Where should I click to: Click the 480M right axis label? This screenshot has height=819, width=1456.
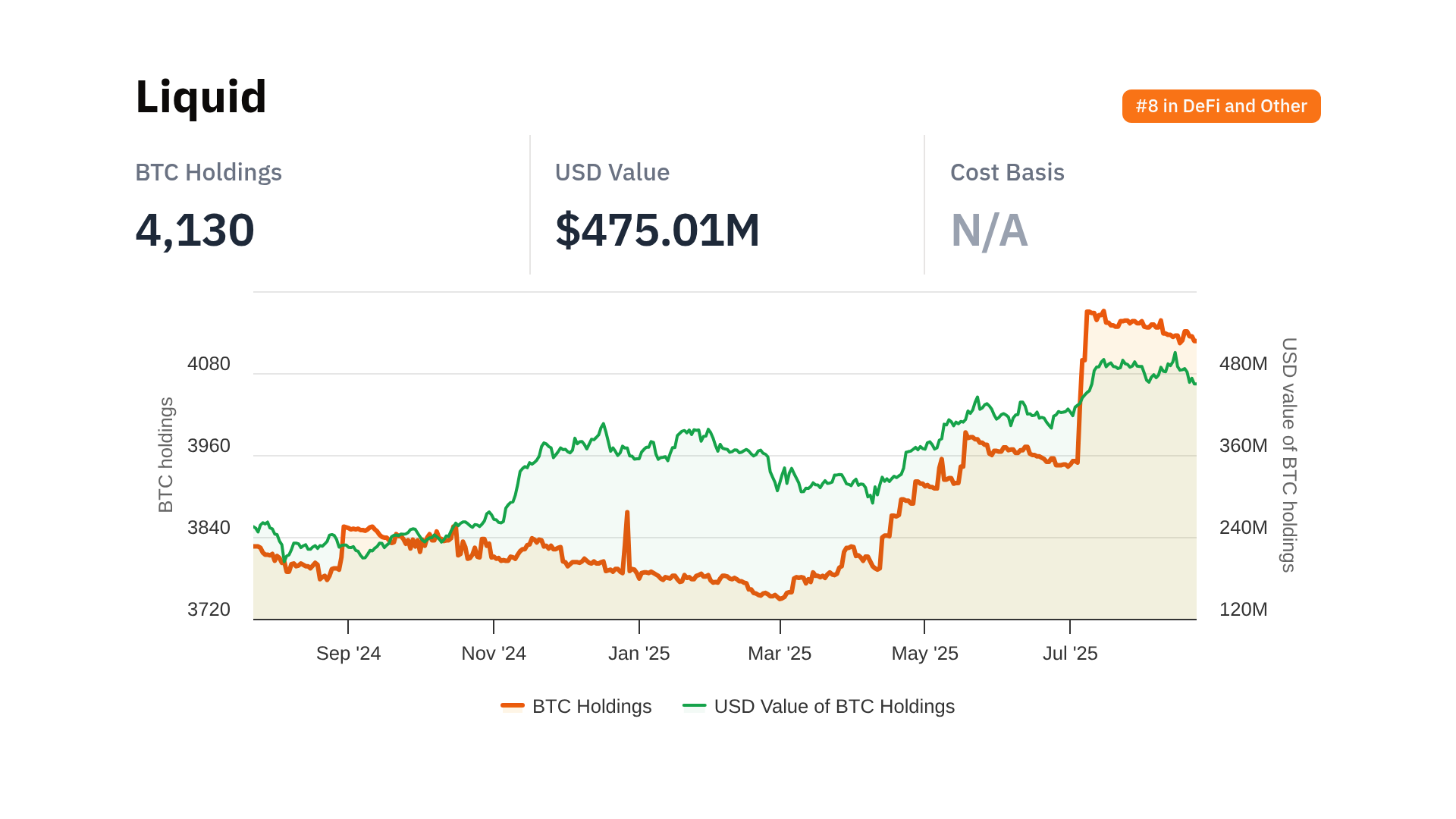click(1243, 364)
